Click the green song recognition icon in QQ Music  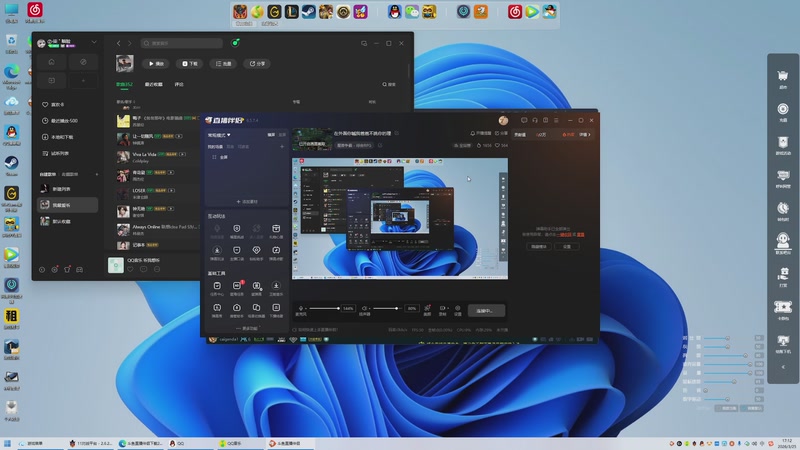tap(235, 43)
